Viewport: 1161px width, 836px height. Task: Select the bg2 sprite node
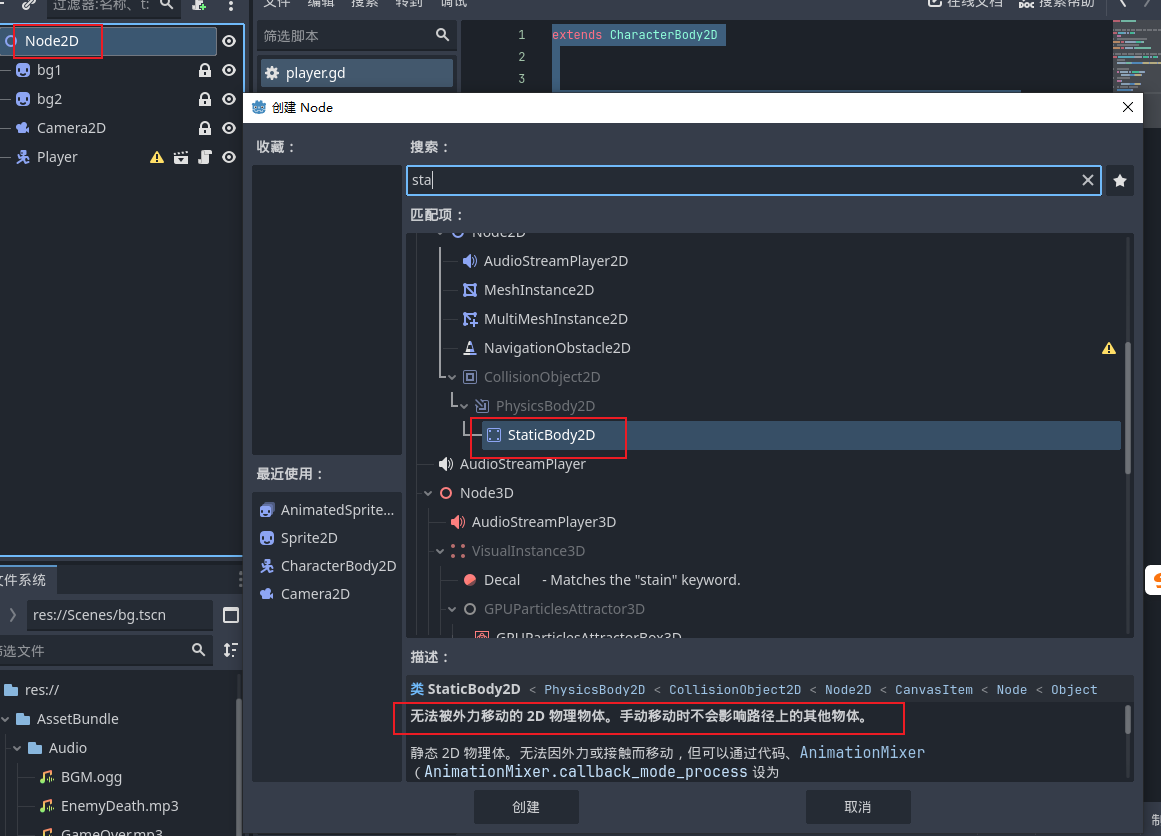click(49, 99)
